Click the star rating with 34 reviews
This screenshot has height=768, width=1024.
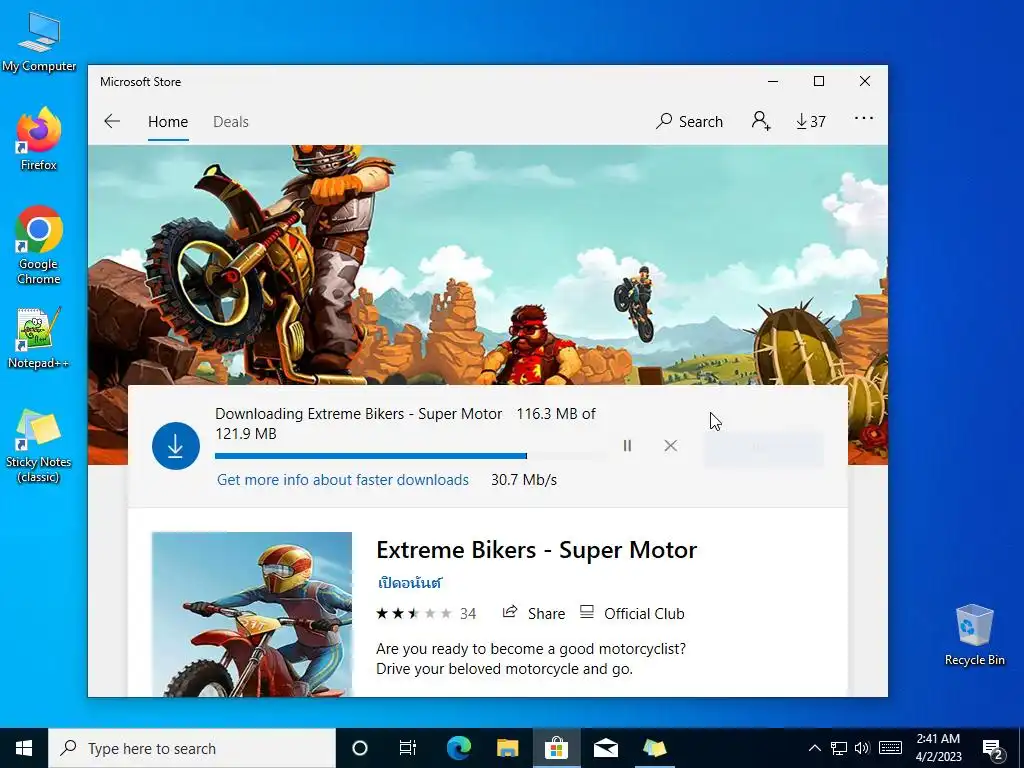tap(426, 613)
